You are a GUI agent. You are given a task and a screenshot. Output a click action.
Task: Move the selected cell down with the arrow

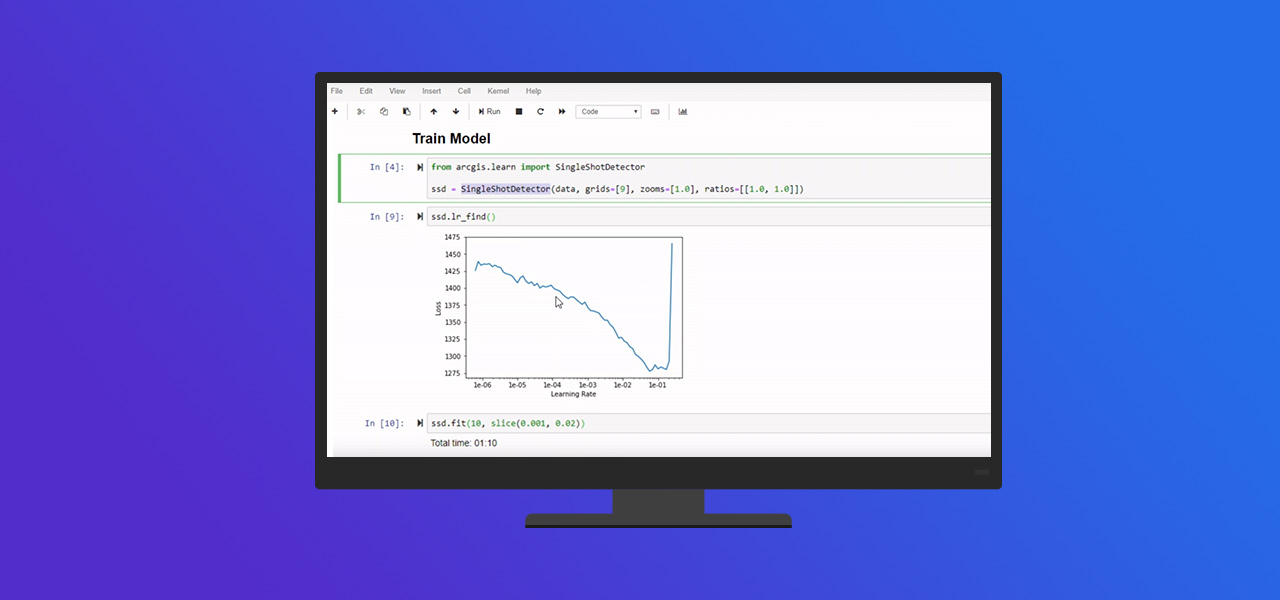click(x=456, y=112)
